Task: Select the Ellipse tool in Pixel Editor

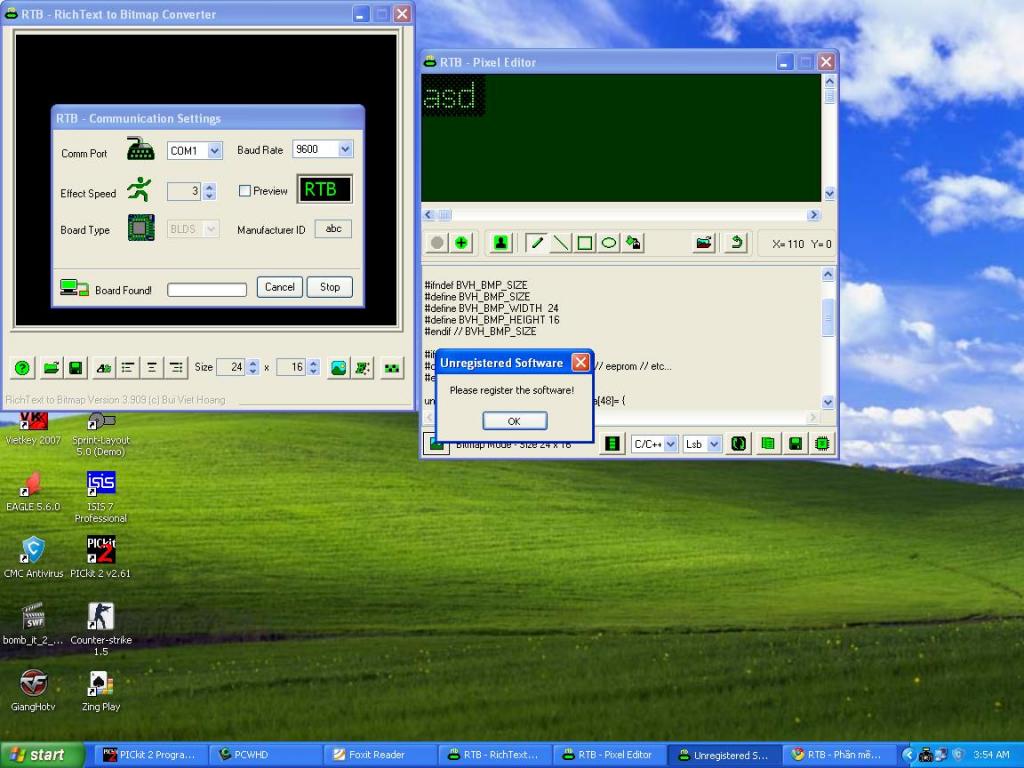Action: coord(609,243)
